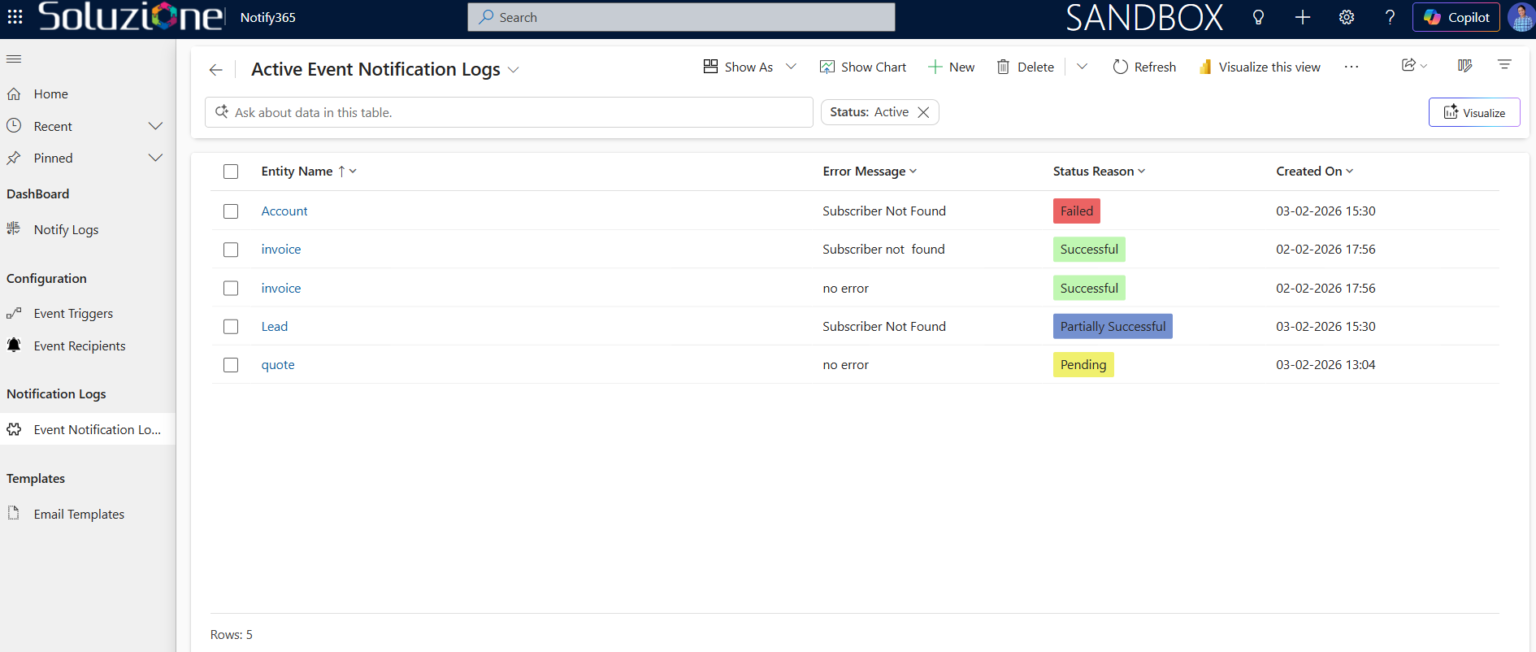
Task: Click the plus quick create icon
Action: point(1302,17)
